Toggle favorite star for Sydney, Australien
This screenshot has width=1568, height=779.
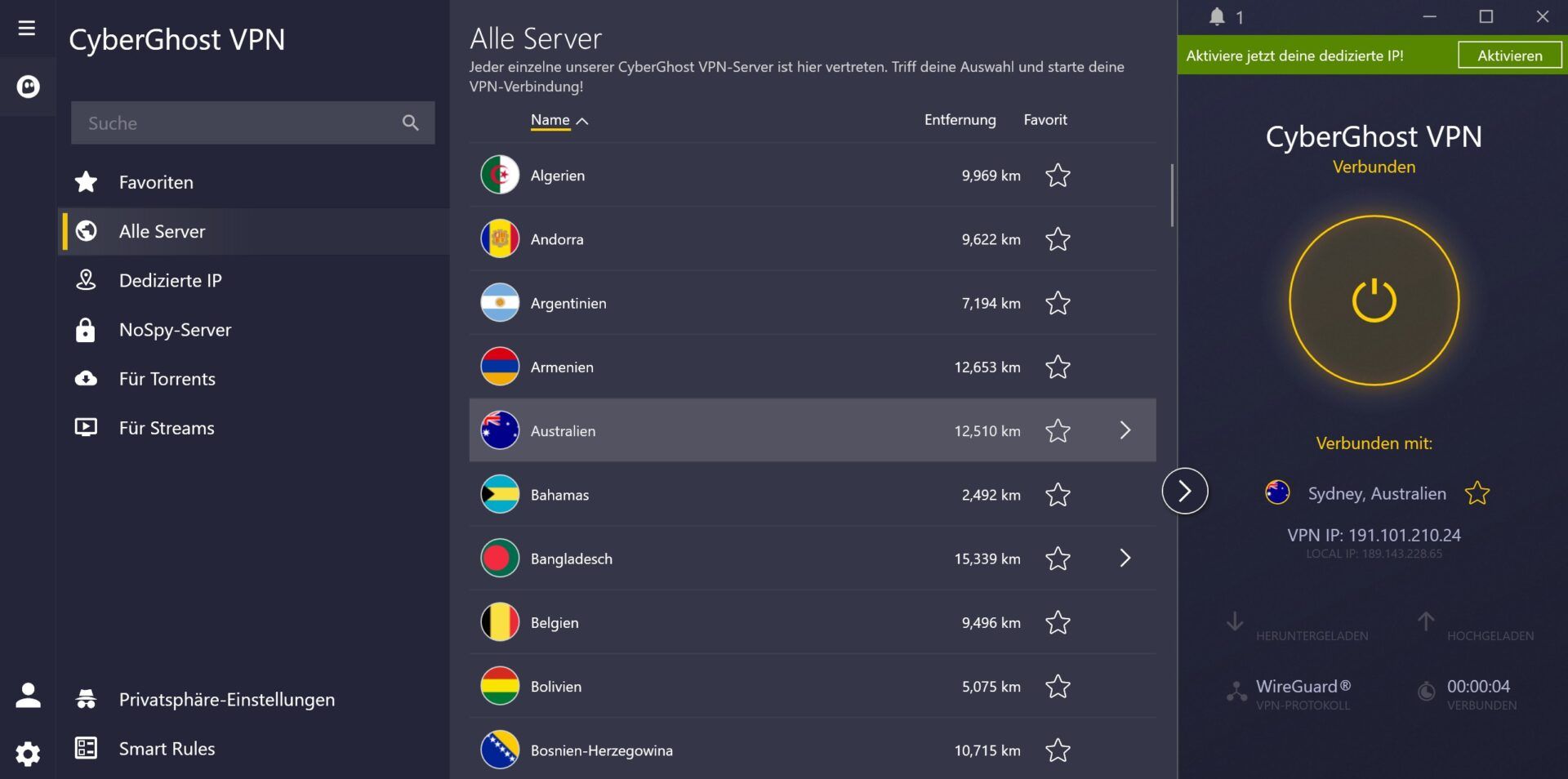pos(1477,493)
